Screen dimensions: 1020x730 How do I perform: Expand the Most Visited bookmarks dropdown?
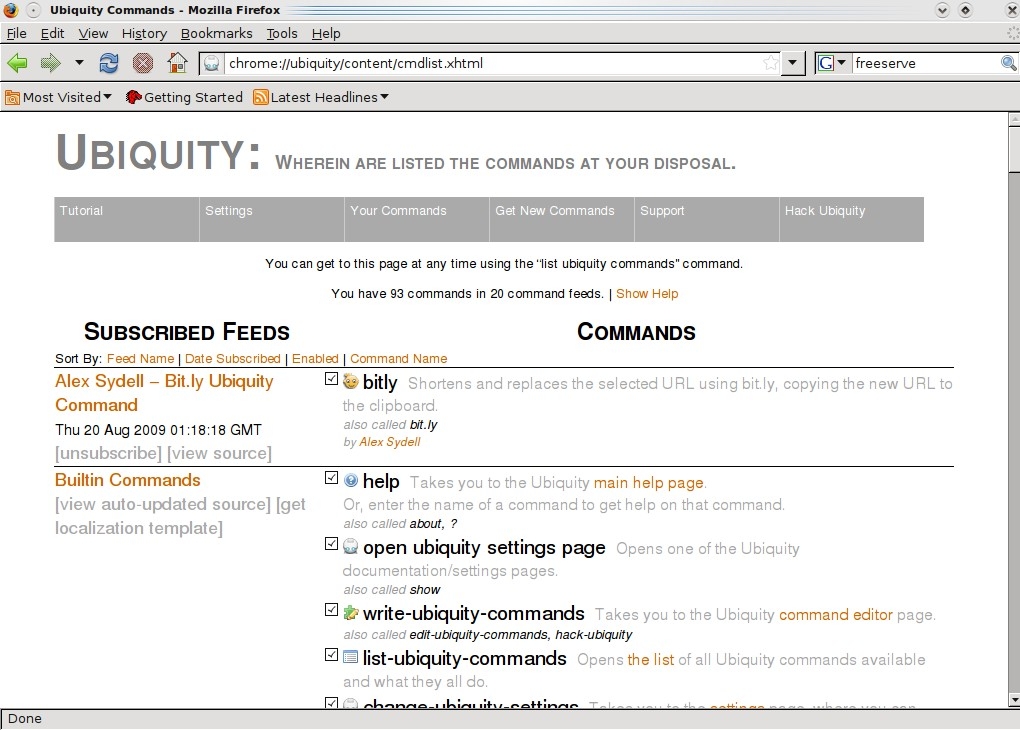click(x=107, y=97)
